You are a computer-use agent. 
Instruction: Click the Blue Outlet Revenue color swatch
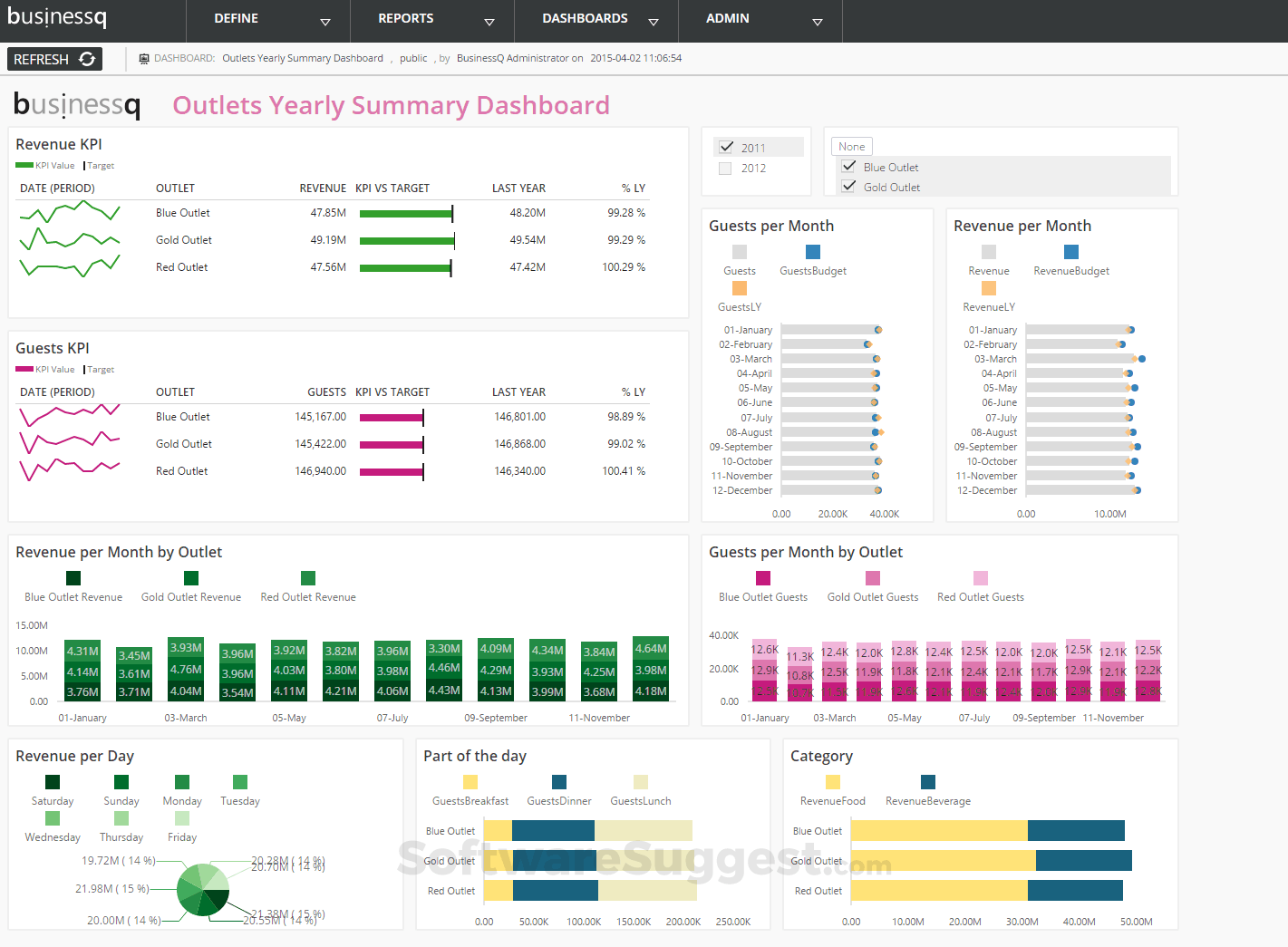[x=73, y=577]
